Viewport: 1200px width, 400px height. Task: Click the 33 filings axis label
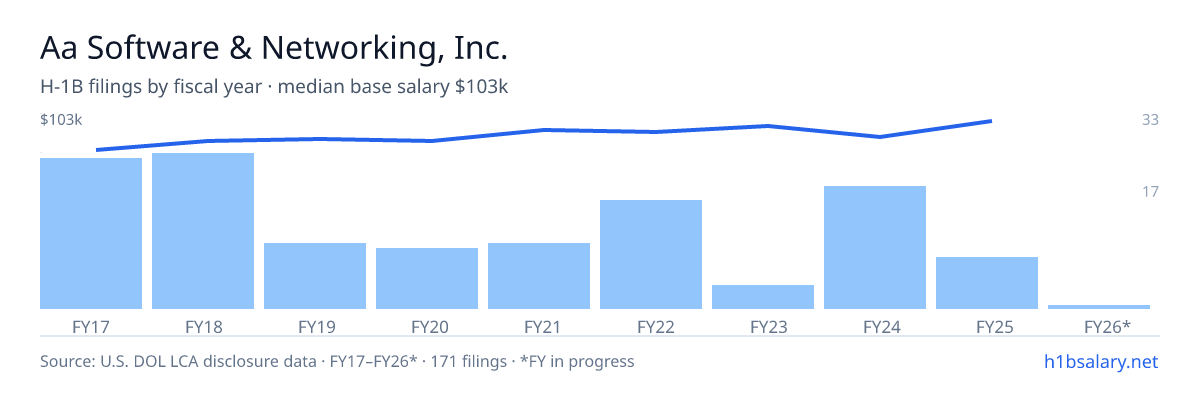(1150, 120)
